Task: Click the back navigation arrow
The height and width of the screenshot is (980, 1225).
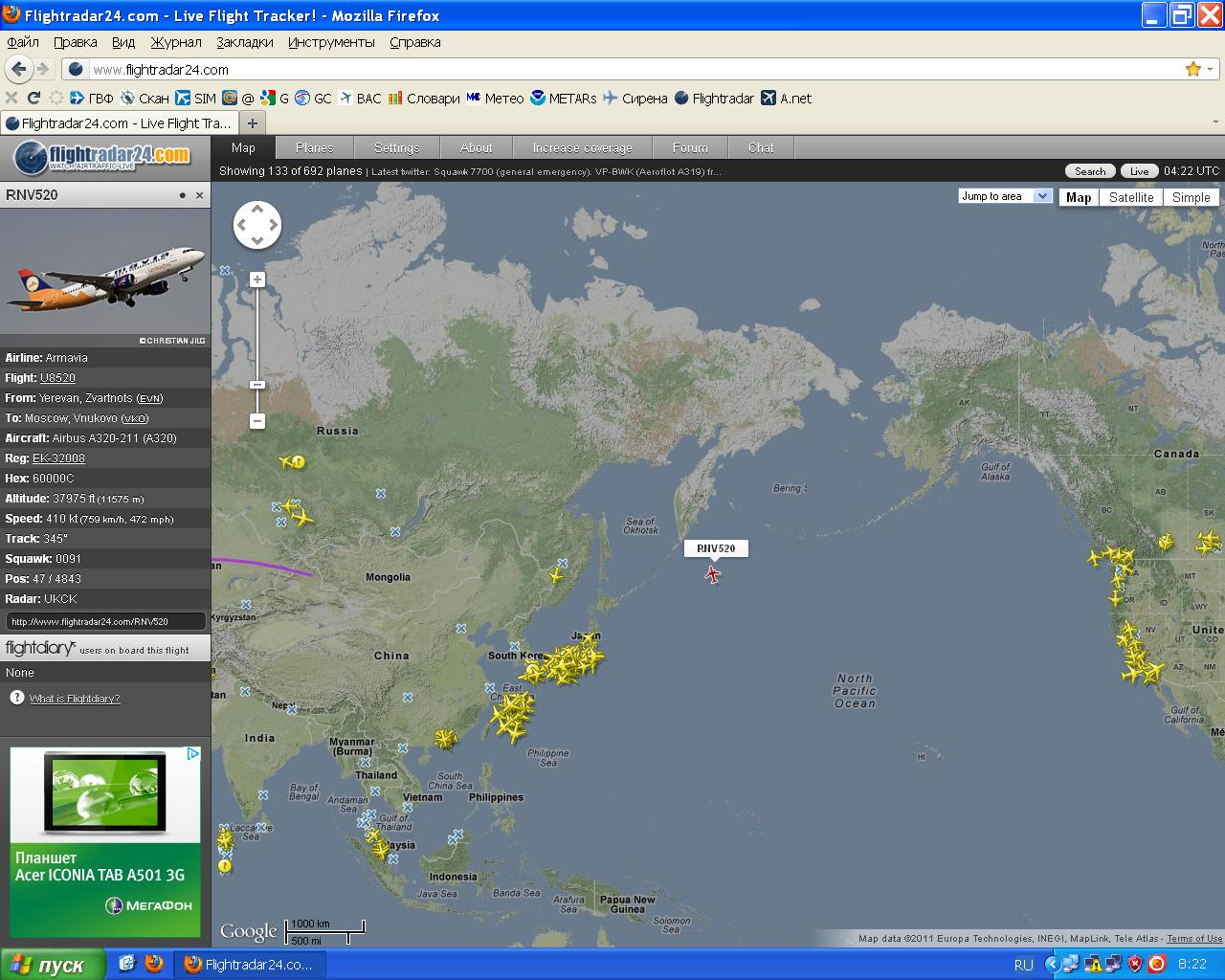Action: 18,69
